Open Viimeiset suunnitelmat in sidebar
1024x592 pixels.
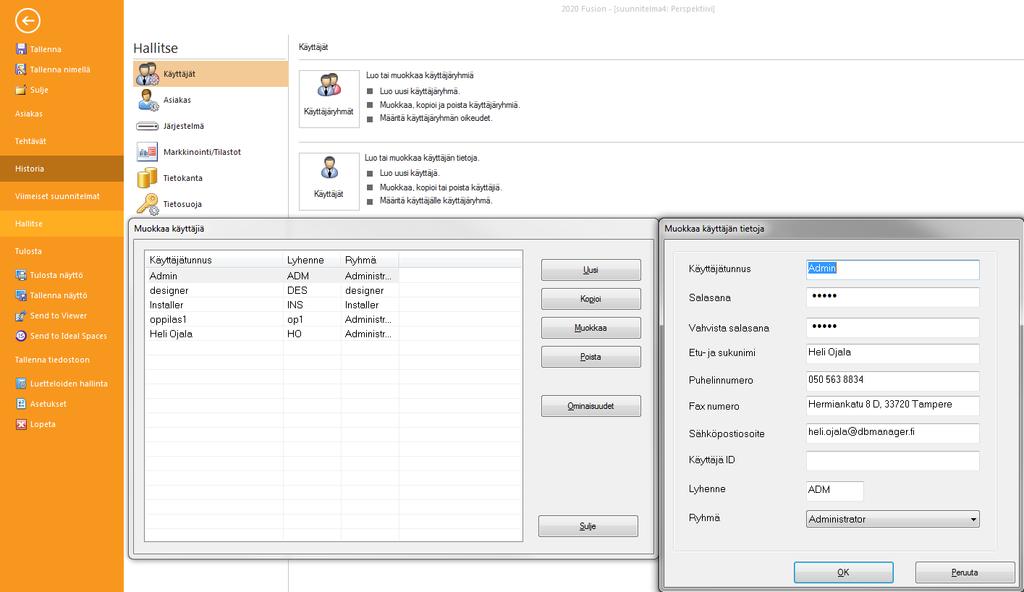pos(61,196)
